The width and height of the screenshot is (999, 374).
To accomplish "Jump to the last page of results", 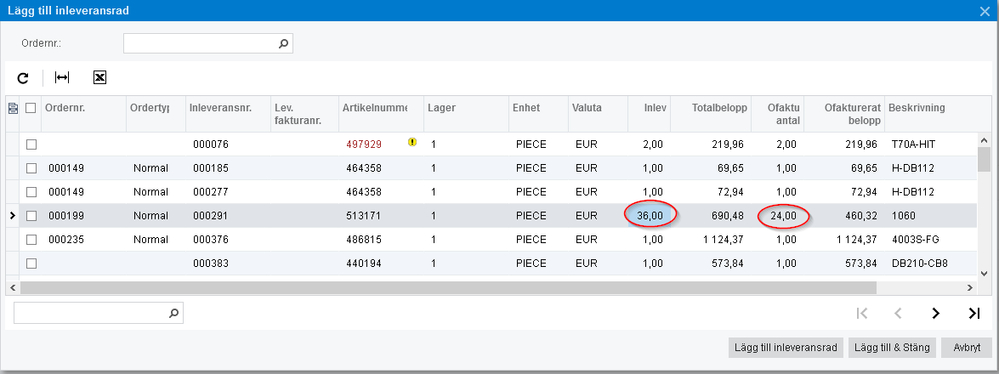I will click(974, 313).
